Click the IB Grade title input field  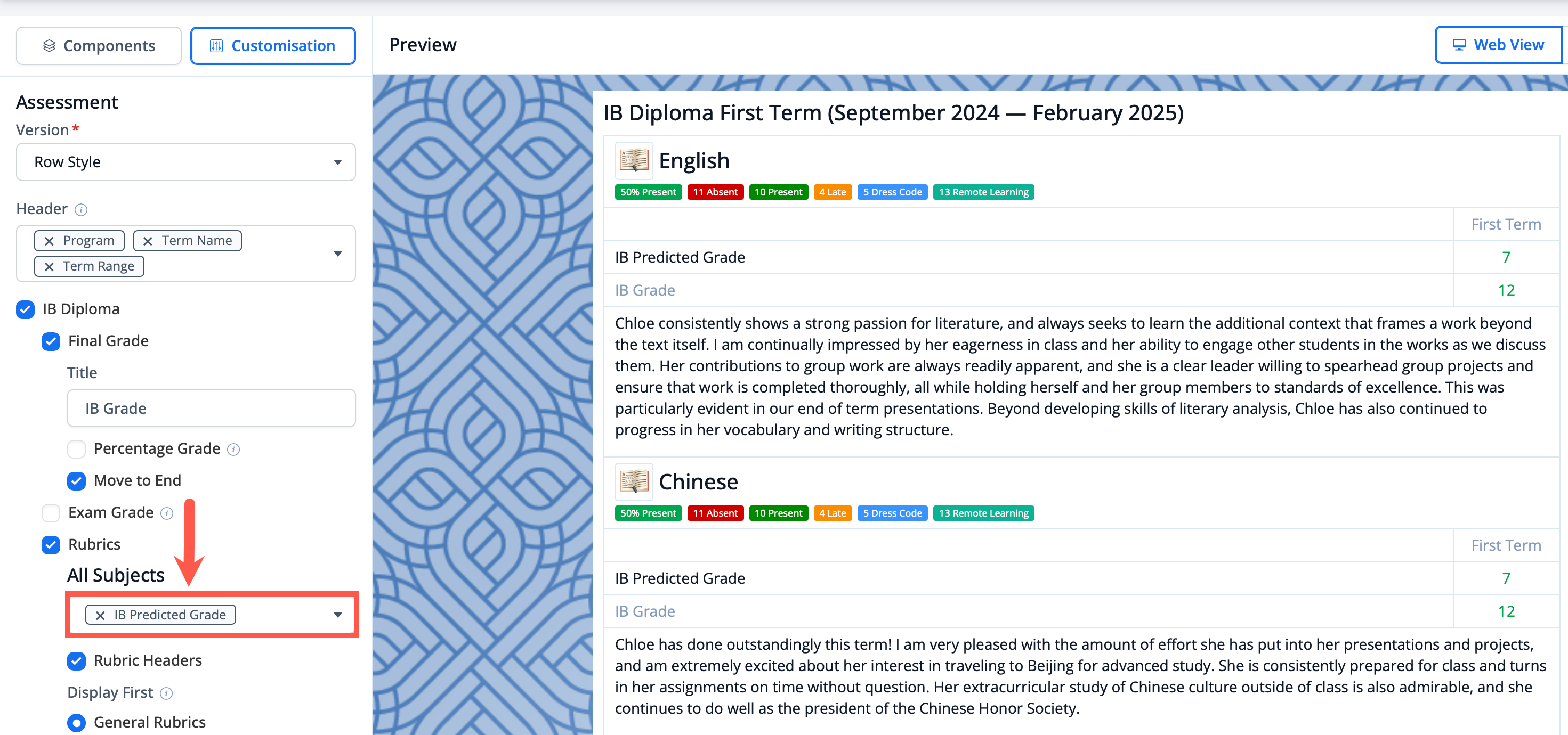click(x=211, y=409)
